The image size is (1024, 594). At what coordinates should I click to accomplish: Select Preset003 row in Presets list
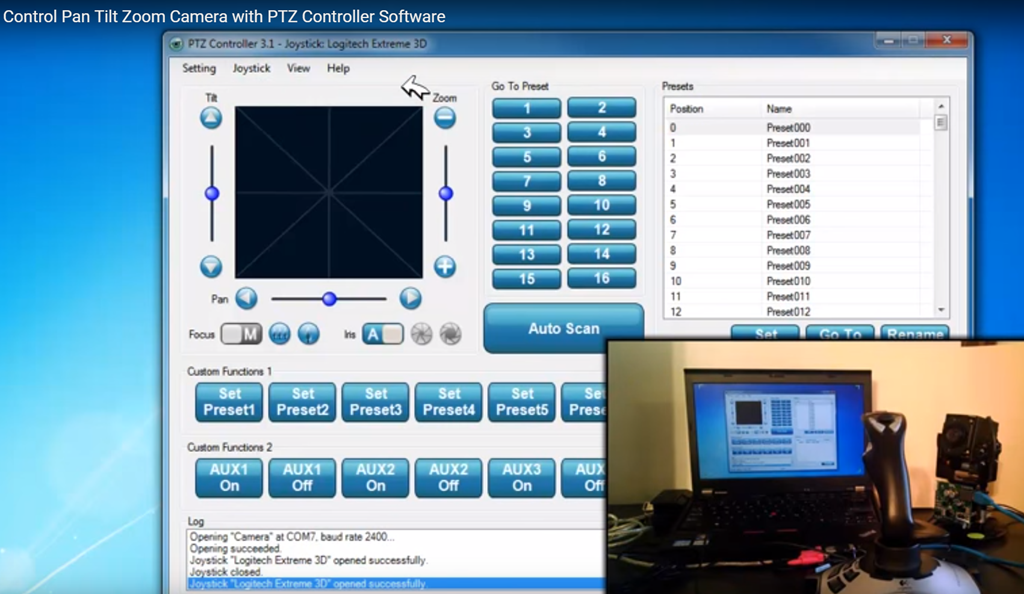click(x=793, y=174)
